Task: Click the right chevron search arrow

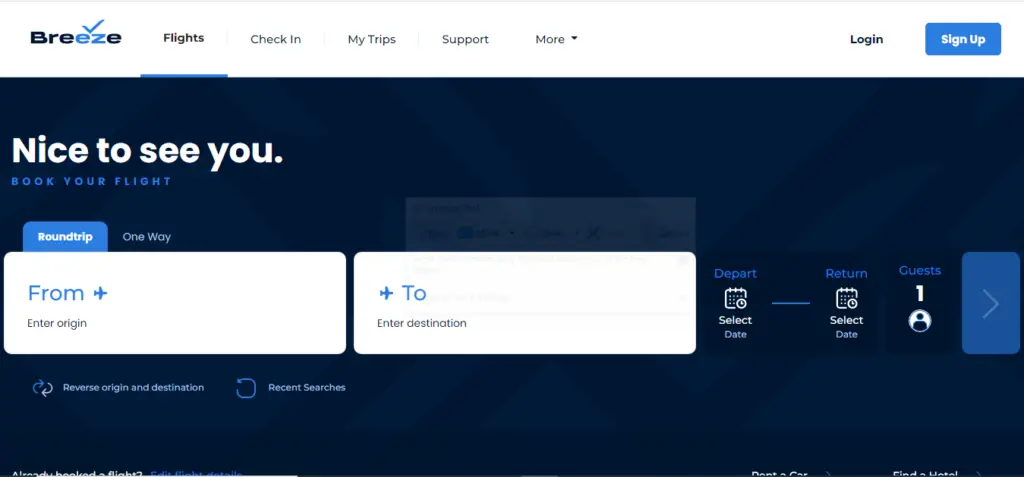Action: (x=991, y=303)
